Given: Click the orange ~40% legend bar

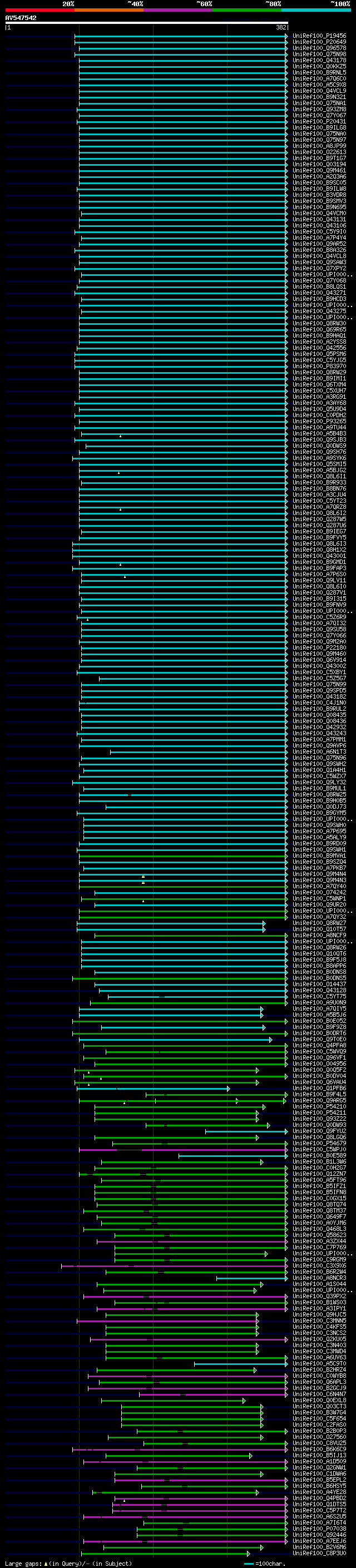Looking at the screenshot, I should coord(109,10).
